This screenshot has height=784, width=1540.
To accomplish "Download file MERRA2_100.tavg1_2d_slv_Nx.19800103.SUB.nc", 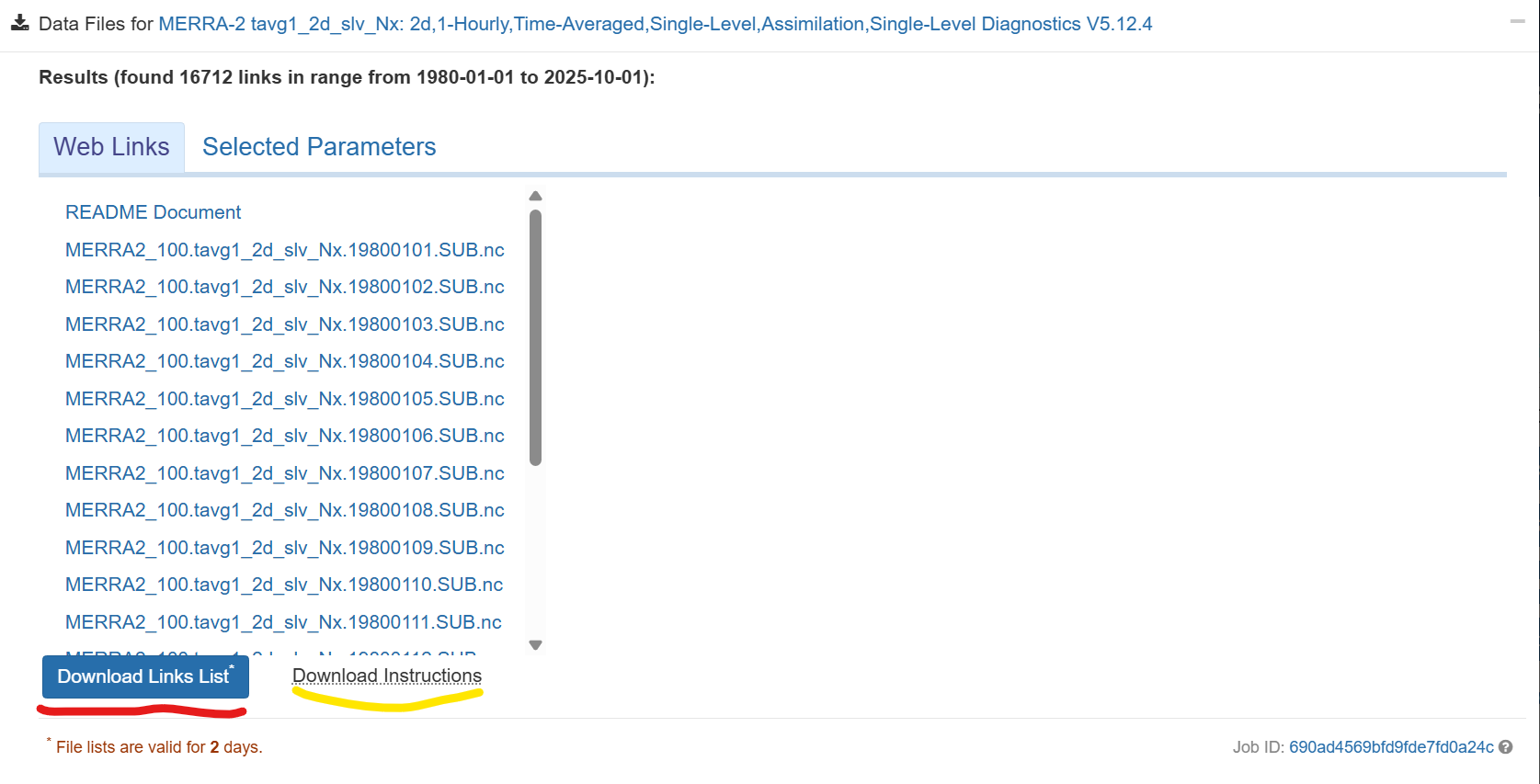I will (x=285, y=324).
